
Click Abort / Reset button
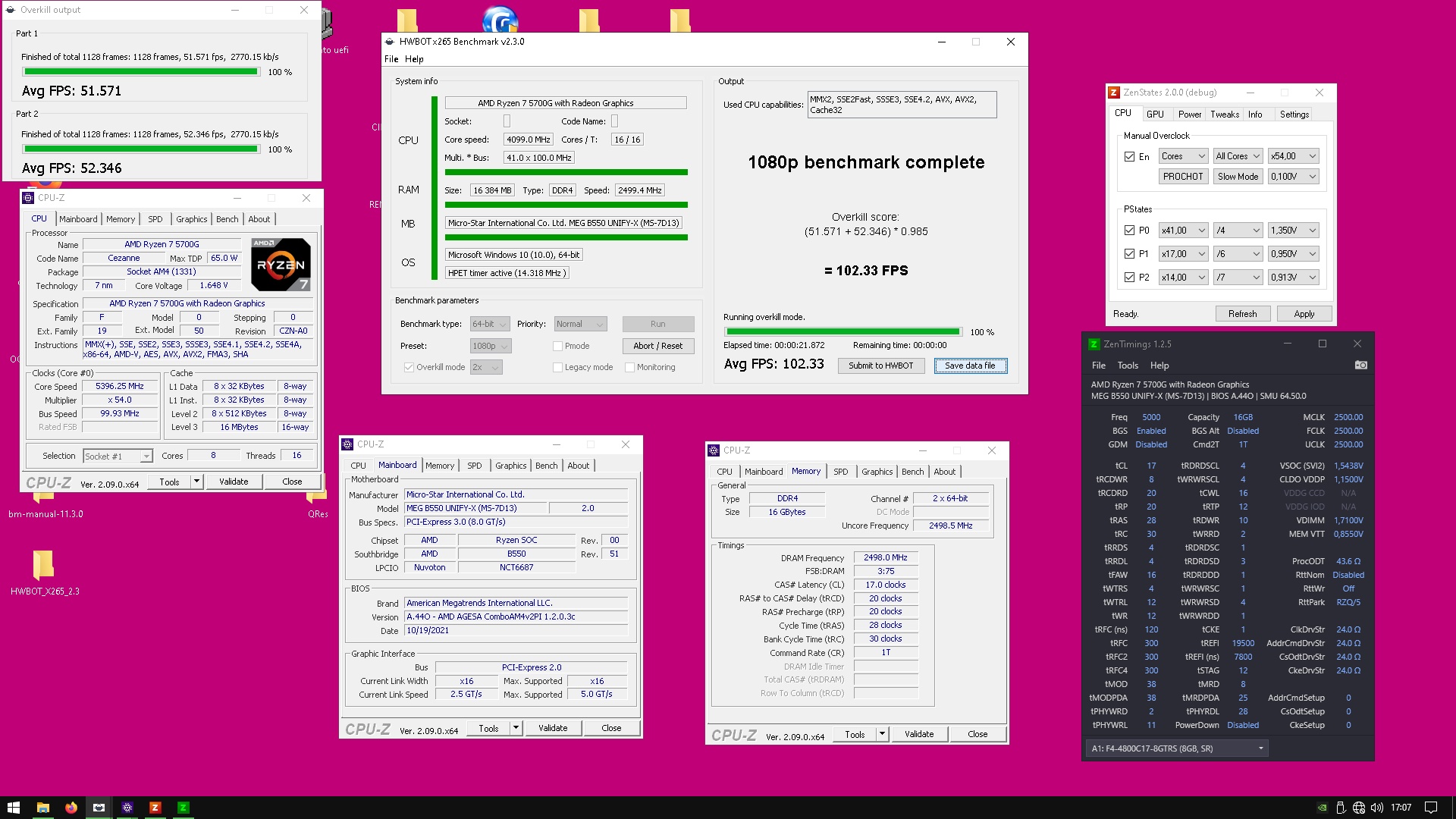pos(657,346)
